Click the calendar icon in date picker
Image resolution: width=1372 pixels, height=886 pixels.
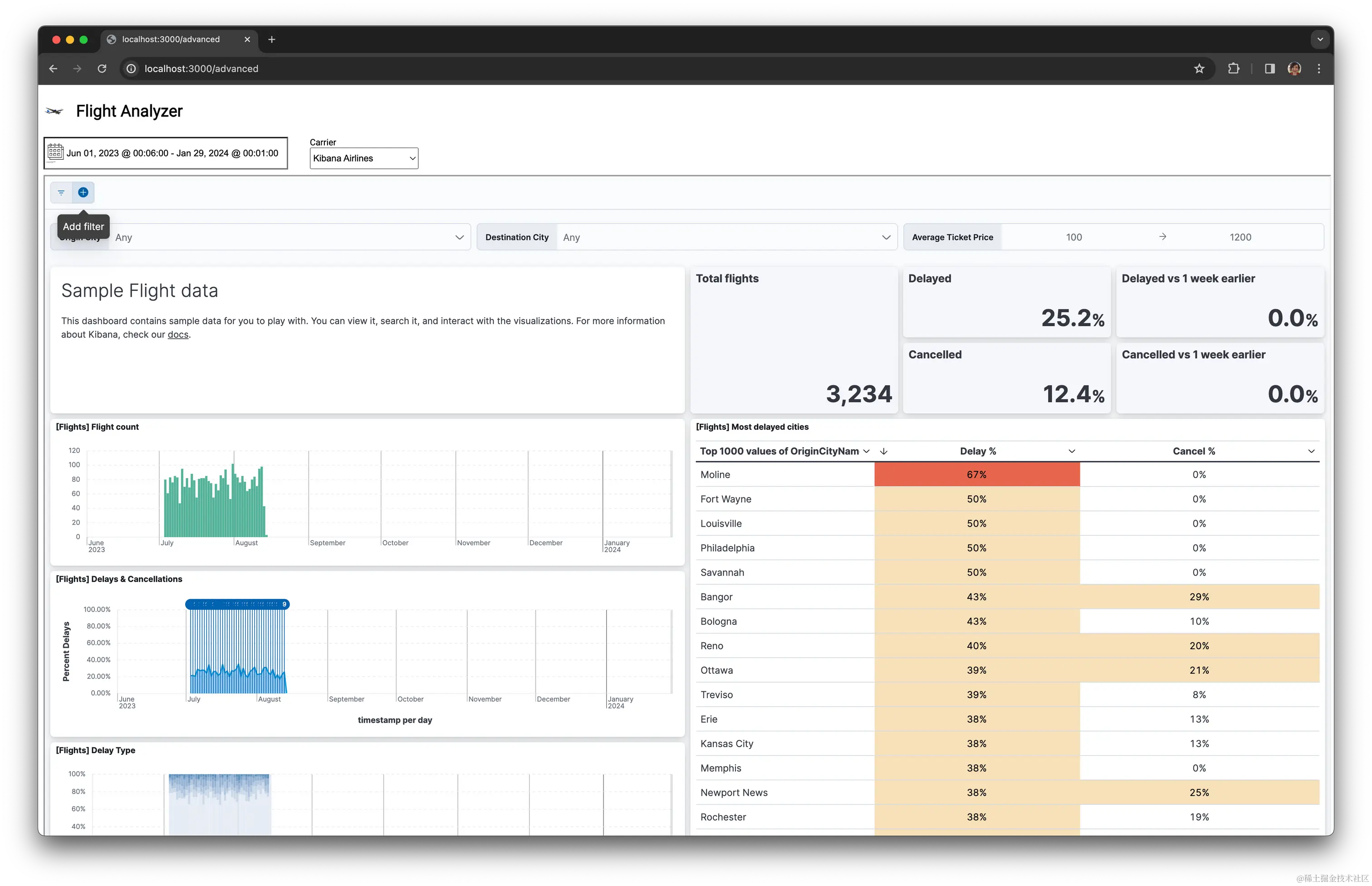coord(55,152)
